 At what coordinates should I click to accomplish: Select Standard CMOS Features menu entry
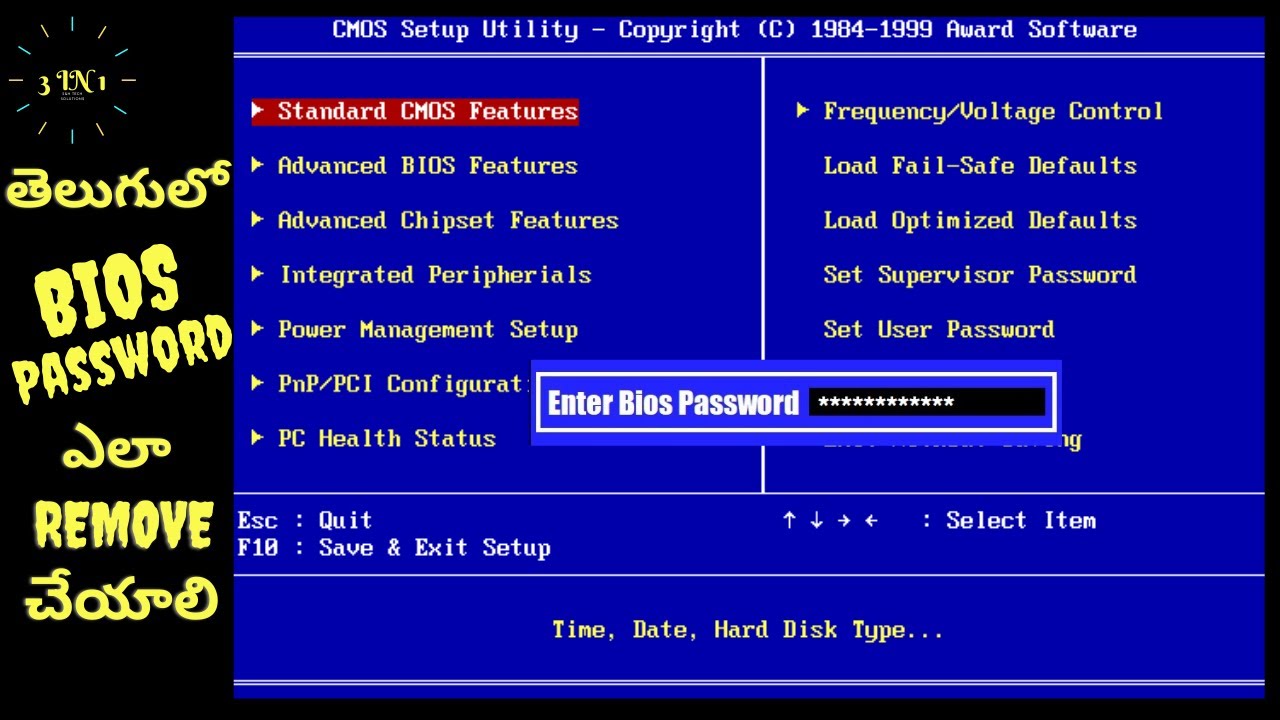pyautogui.click(x=415, y=111)
